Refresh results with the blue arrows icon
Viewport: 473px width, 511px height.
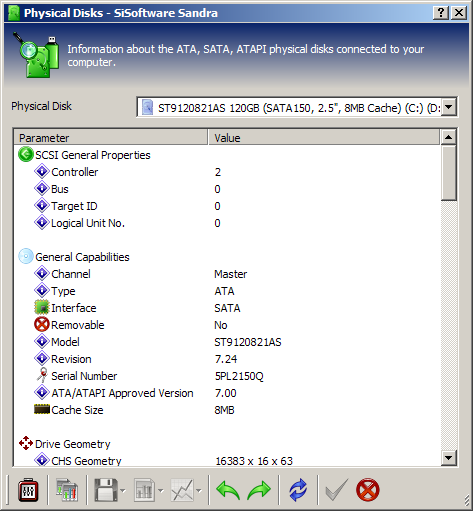point(298,490)
